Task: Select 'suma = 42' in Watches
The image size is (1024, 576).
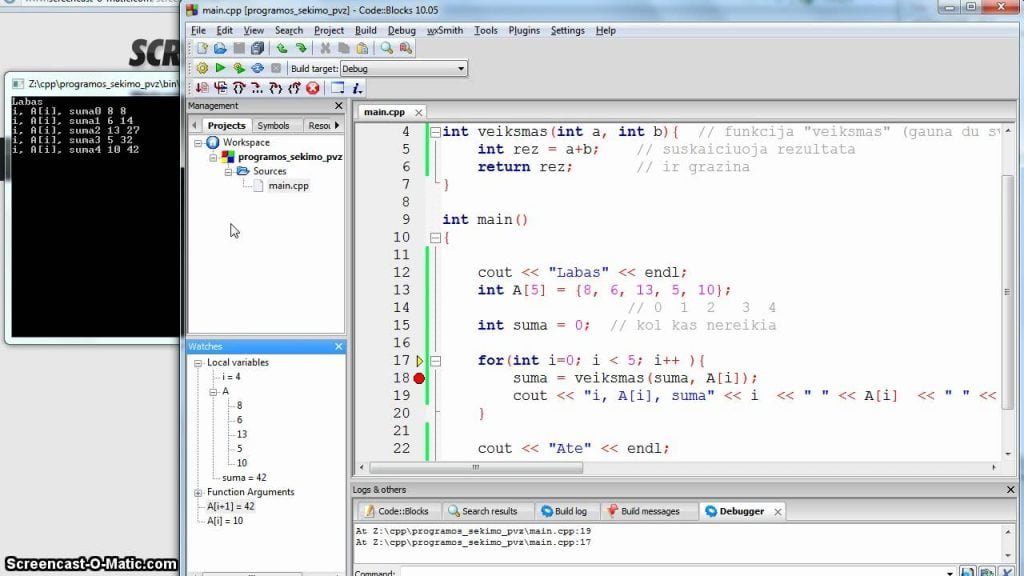Action: 244,478
